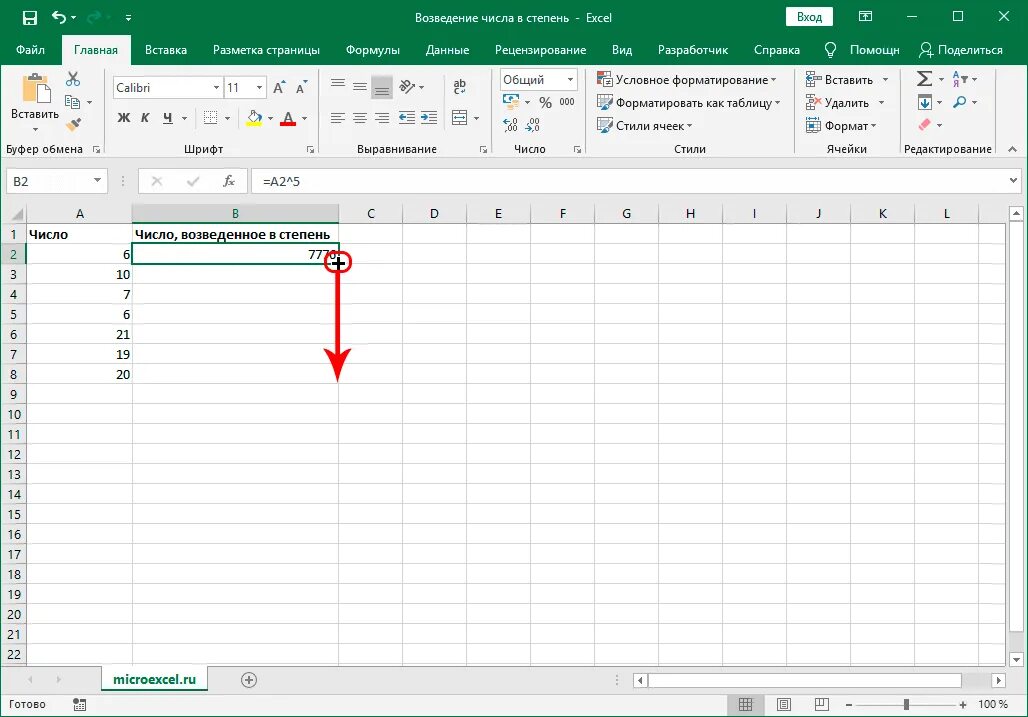1028x717 pixels.
Task: Click the accounting number format icon
Action: 511,102
